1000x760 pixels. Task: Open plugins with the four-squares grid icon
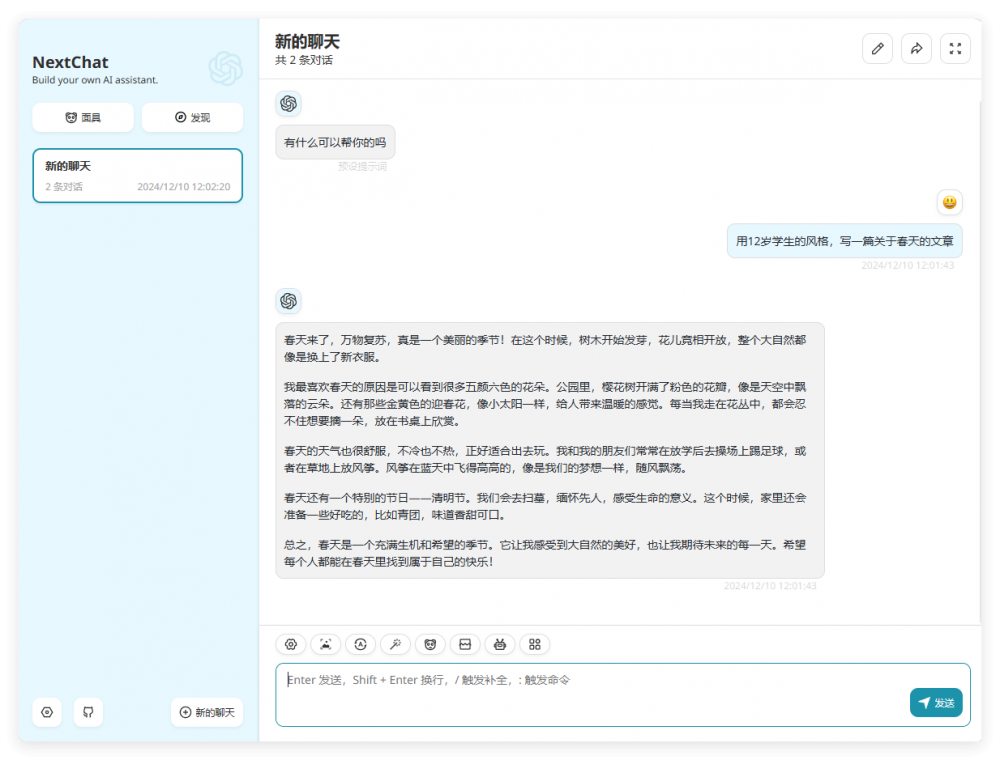pyautogui.click(x=534, y=645)
